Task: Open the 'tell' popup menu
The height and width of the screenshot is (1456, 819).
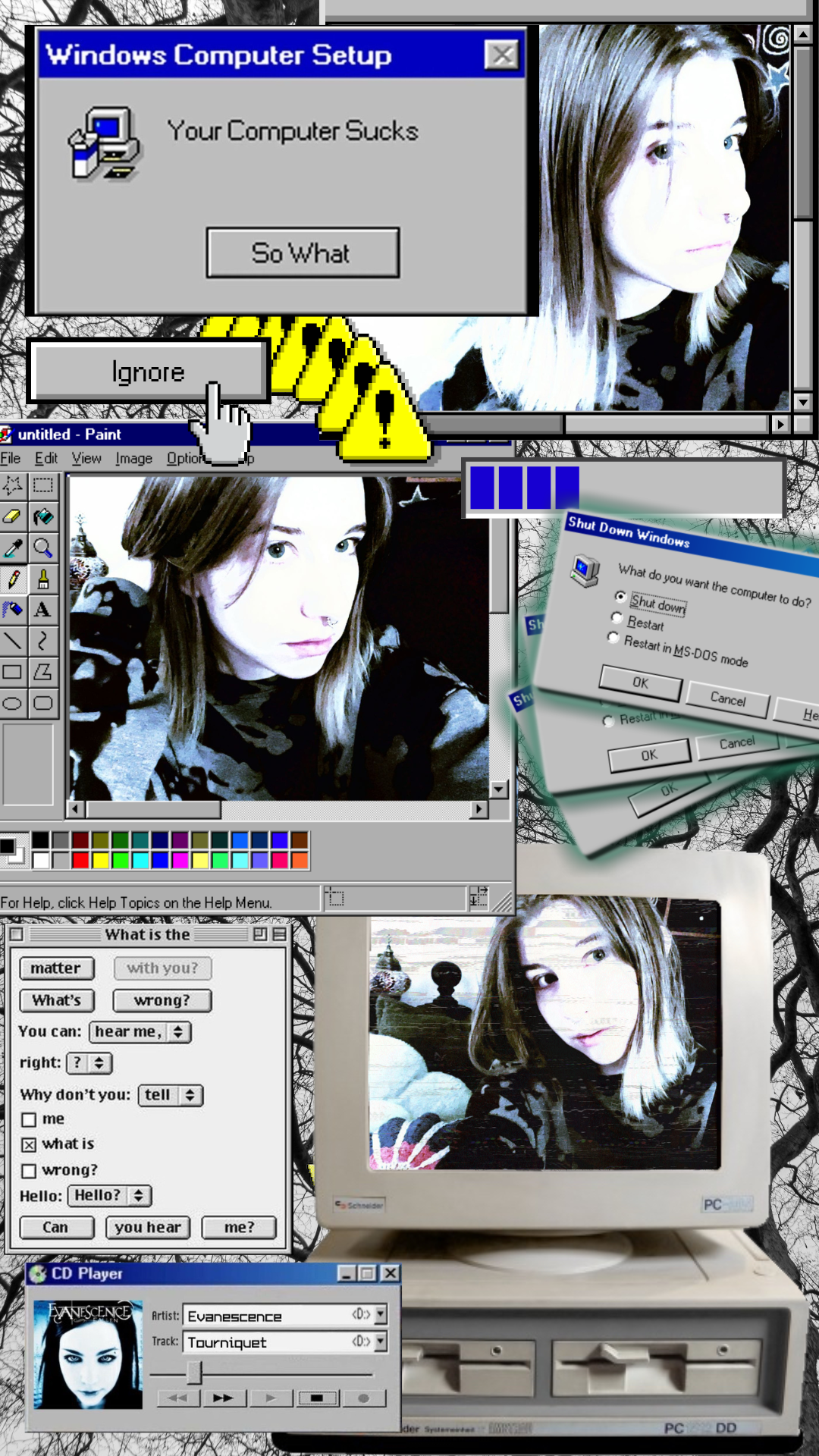Action: point(171,1095)
